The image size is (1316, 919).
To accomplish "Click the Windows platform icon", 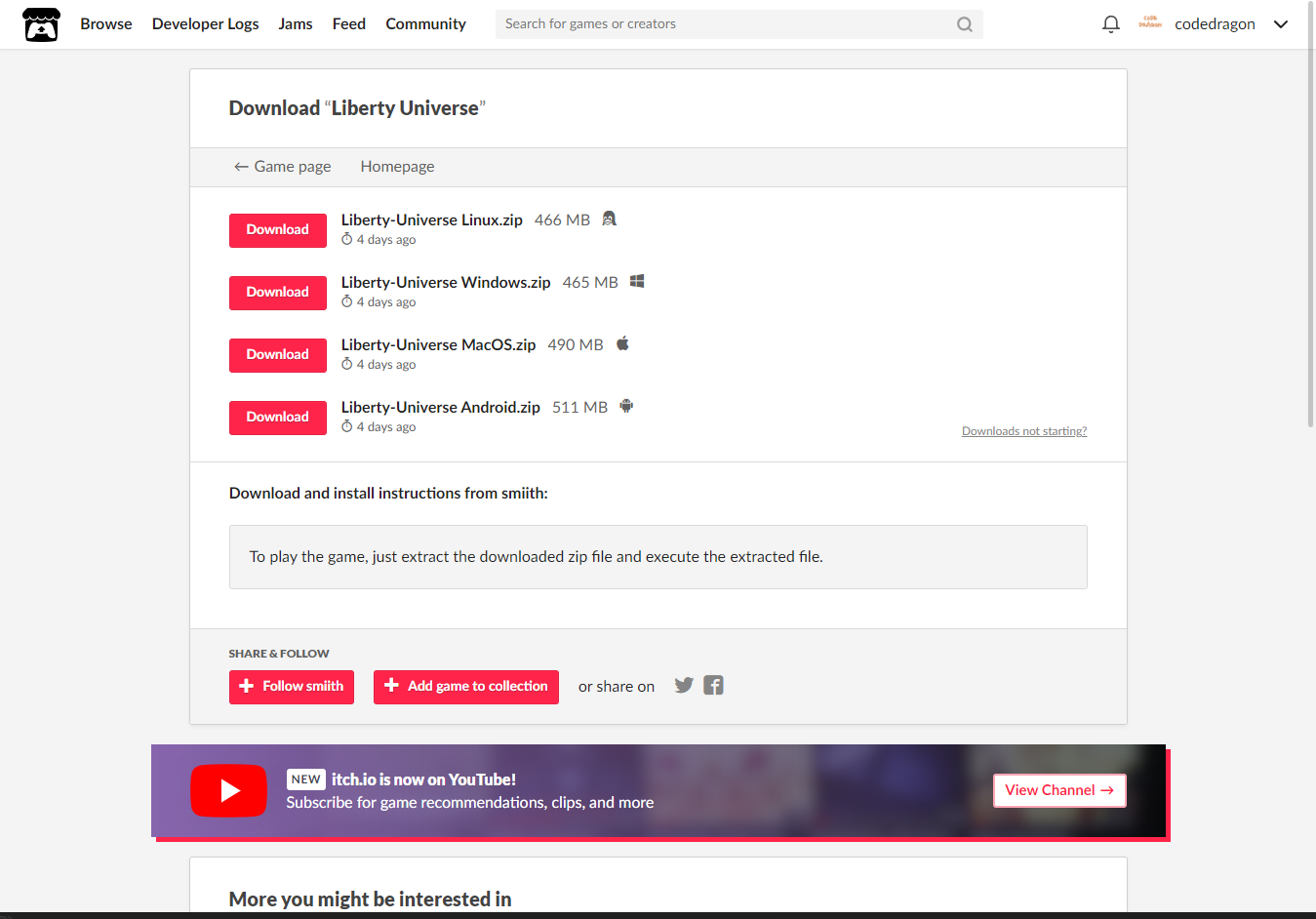I will 637,281.
